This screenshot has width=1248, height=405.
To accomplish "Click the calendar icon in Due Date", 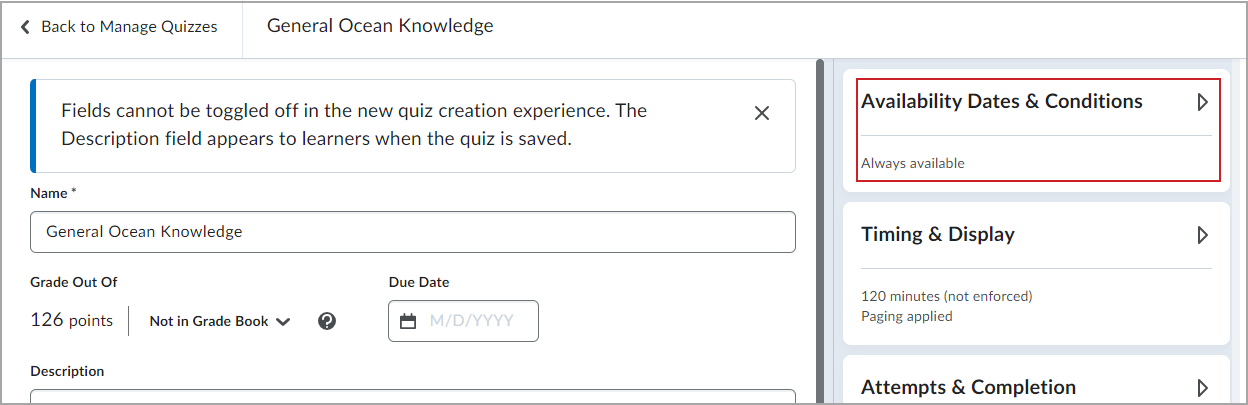I will click(x=408, y=321).
